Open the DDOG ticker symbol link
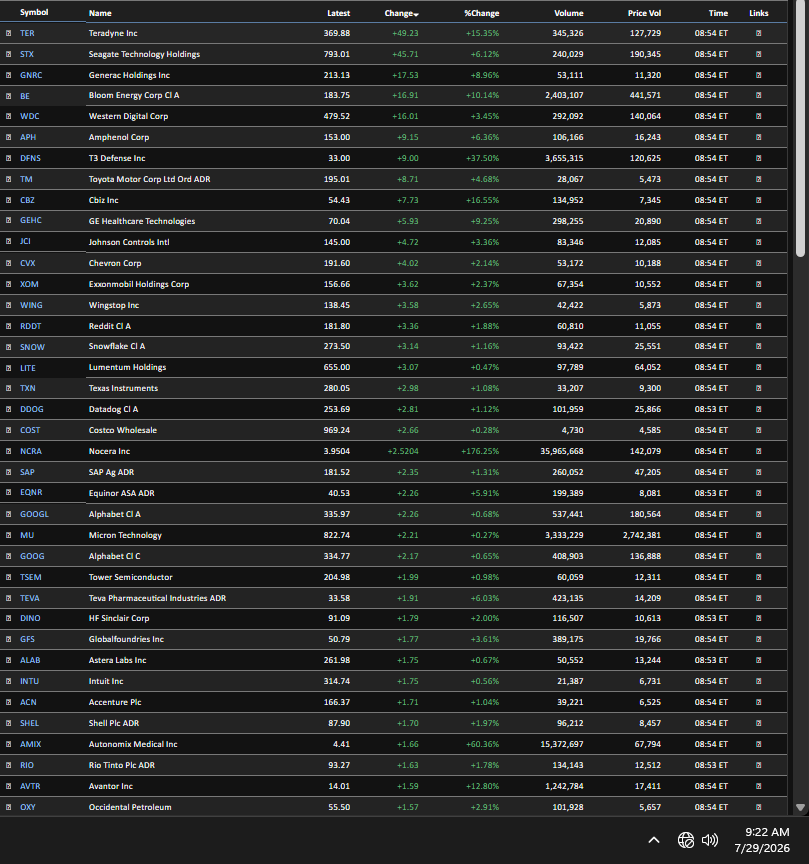This screenshot has height=864, width=809. [x=31, y=409]
